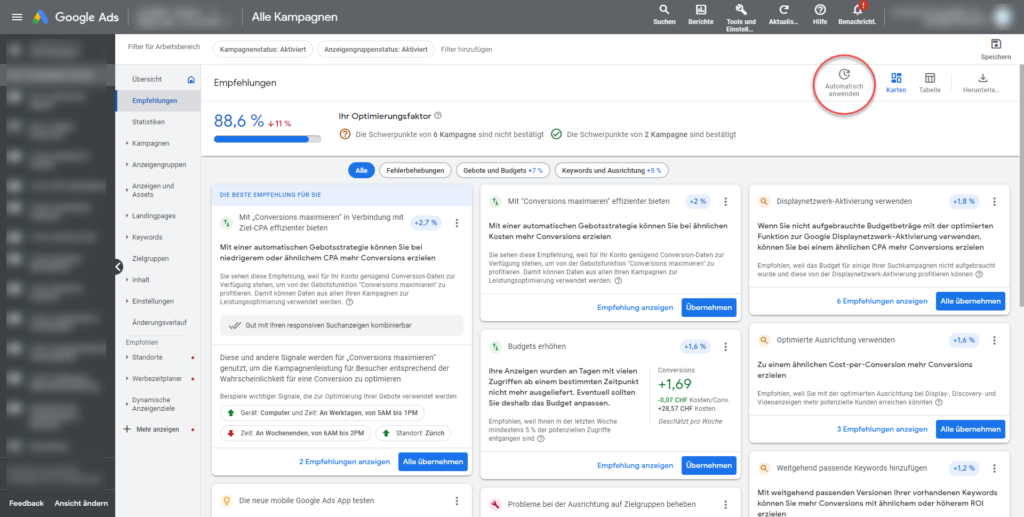Switch to Tabelle table view

click(x=930, y=78)
